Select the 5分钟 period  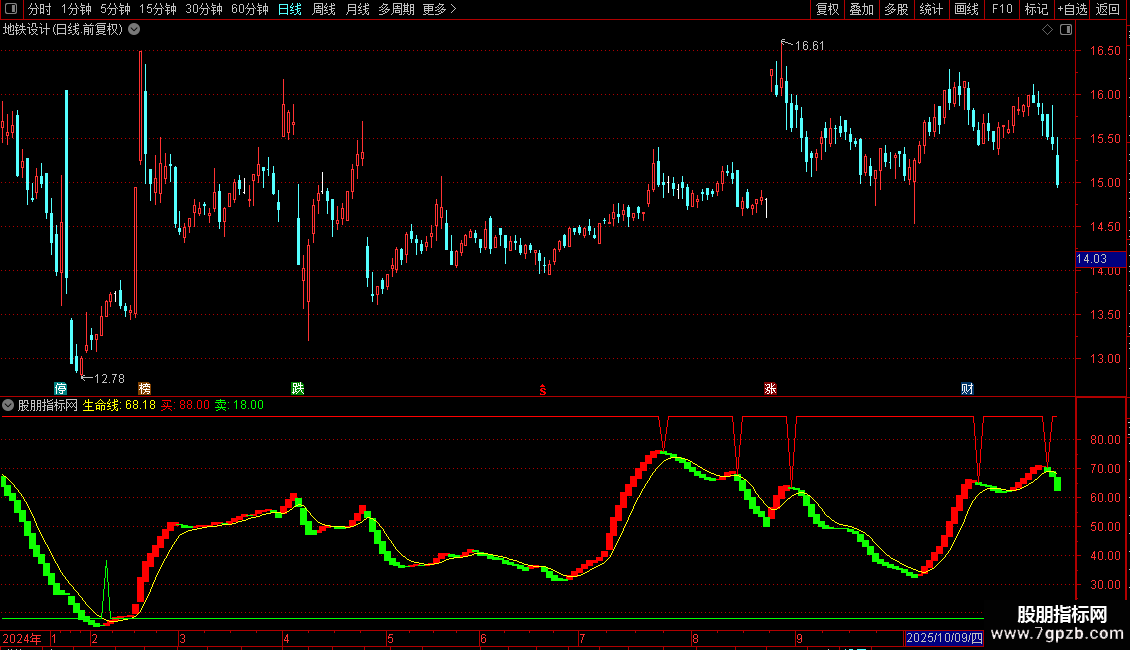[115, 9]
